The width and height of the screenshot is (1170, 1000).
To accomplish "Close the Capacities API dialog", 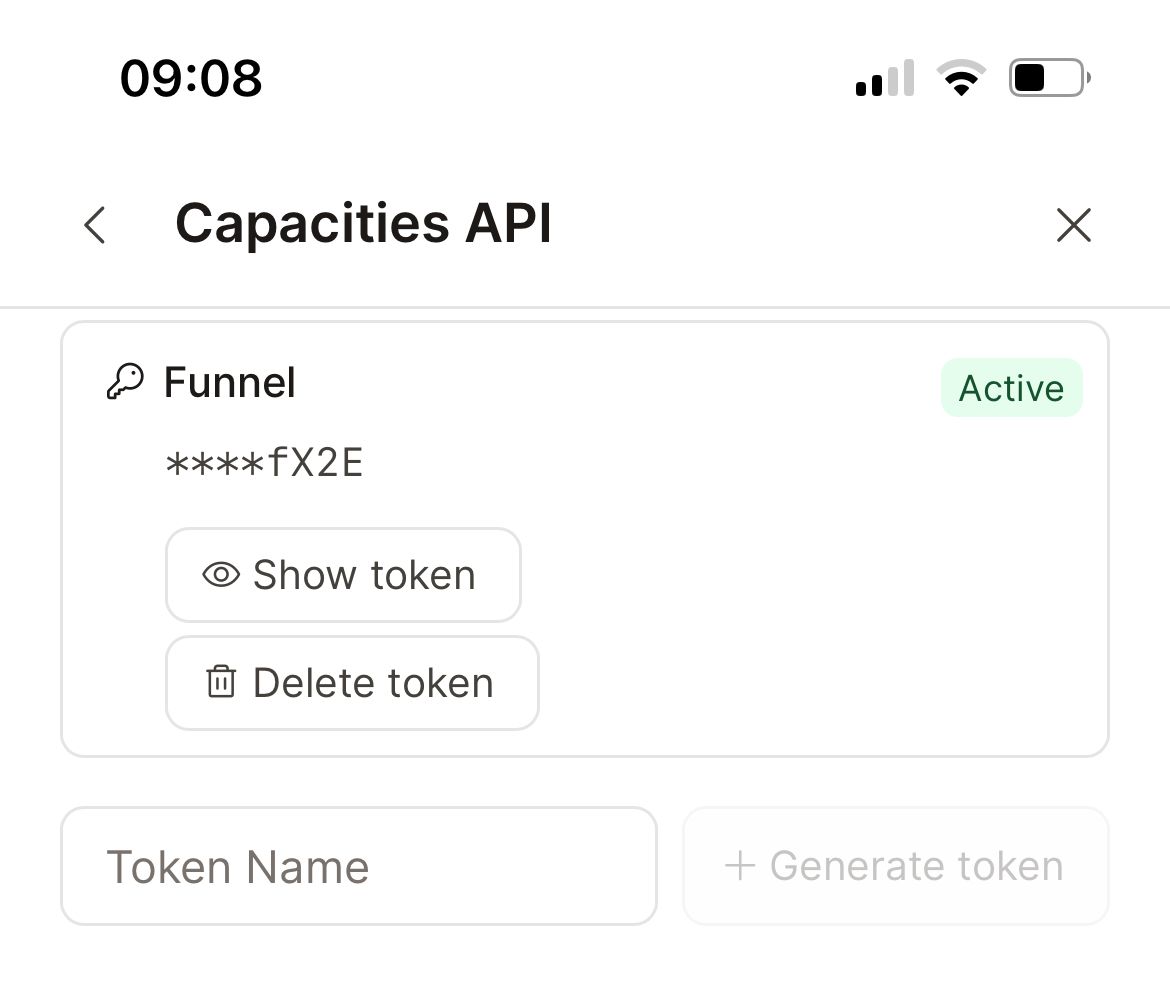I will pyautogui.click(x=1074, y=226).
